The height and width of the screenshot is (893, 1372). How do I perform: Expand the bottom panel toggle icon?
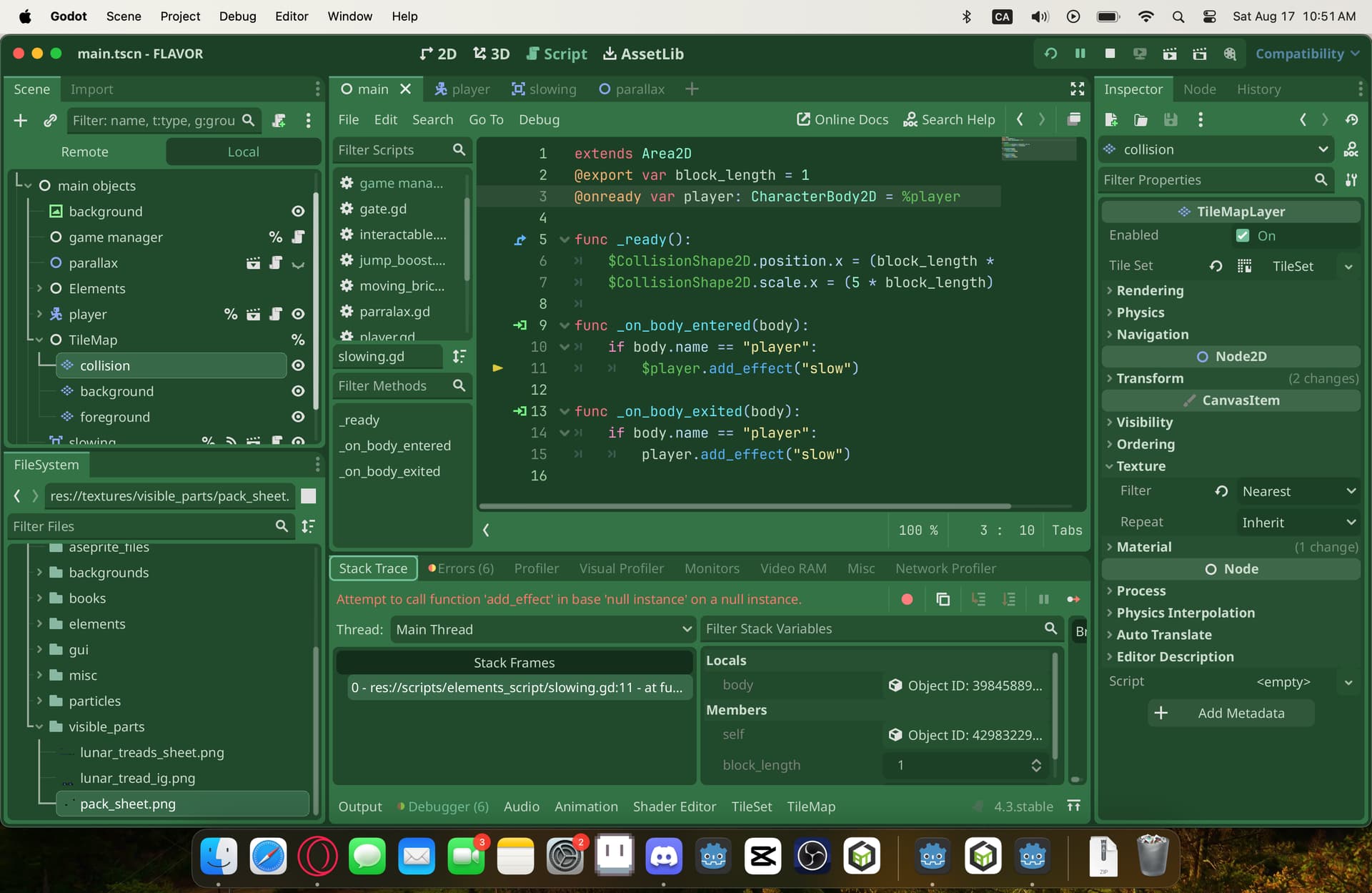[1073, 806]
